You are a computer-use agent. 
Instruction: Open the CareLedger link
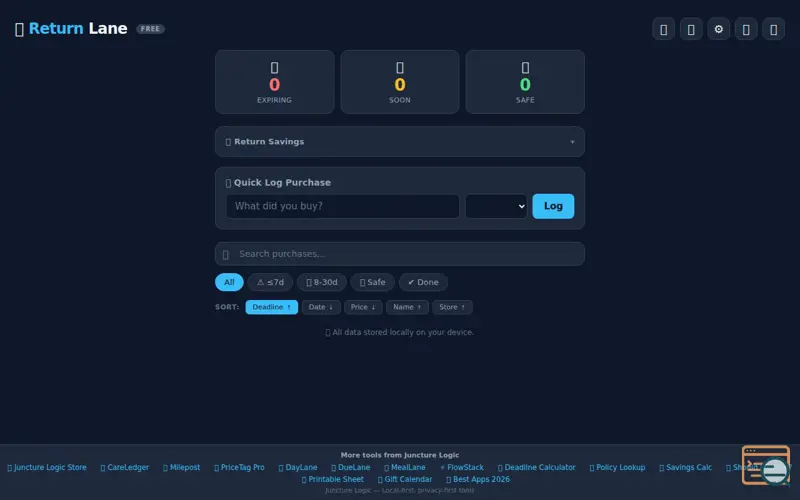[124, 467]
